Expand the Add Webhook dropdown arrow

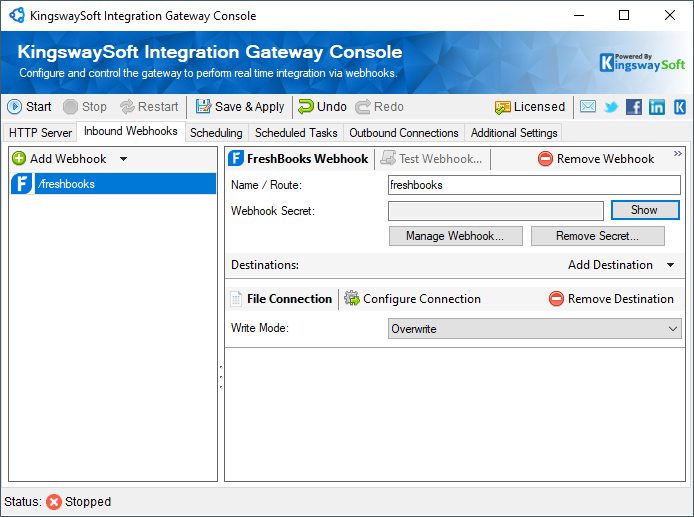tap(123, 159)
